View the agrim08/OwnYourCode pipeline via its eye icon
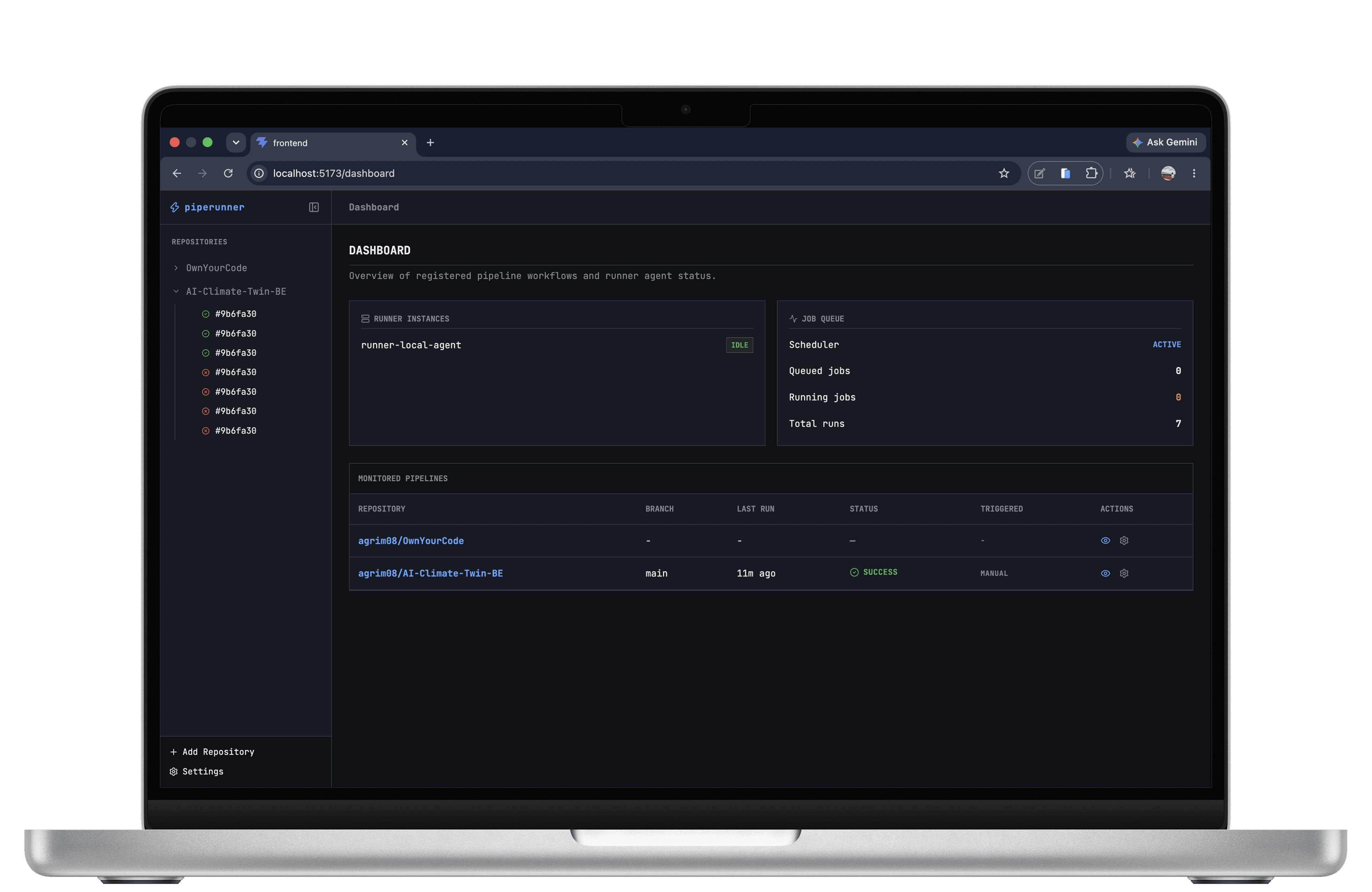 (1105, 540)
